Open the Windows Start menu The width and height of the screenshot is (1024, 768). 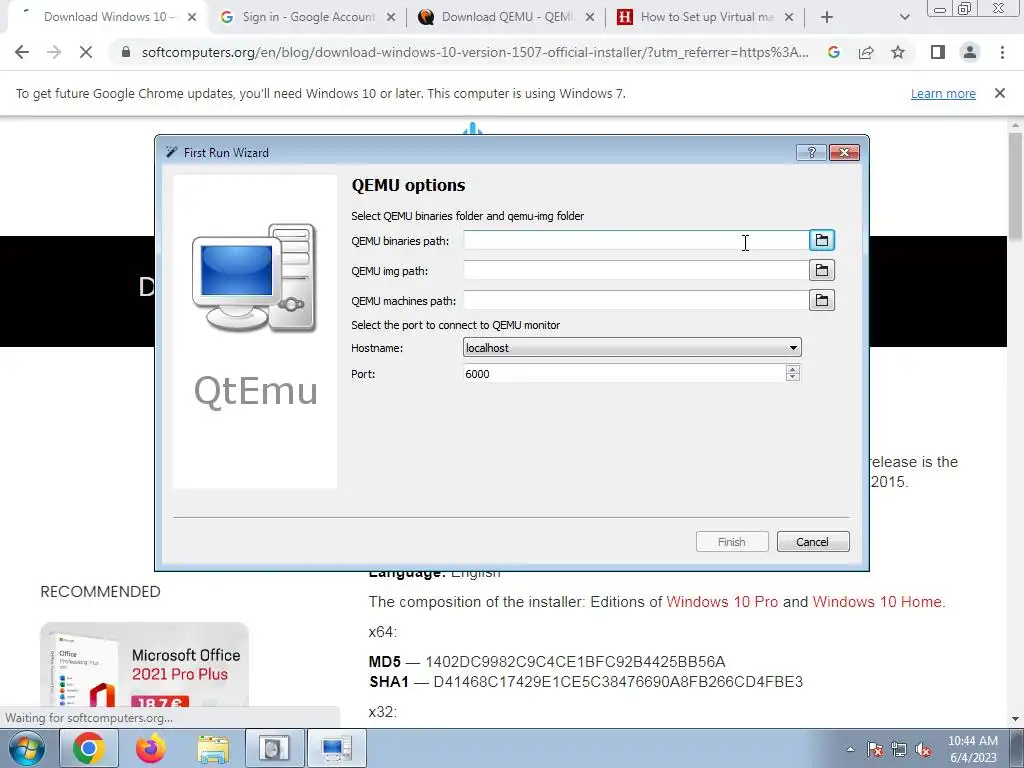(x=27, y=748)
